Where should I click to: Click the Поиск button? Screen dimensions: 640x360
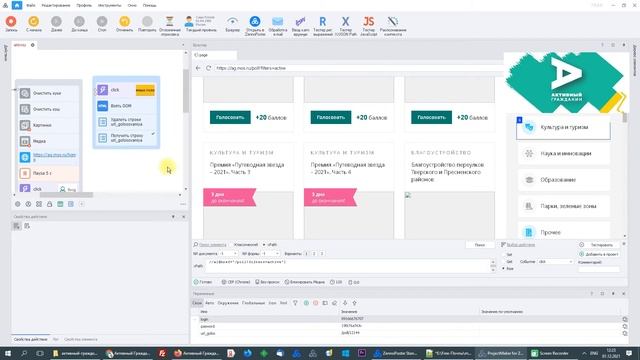[480, 245]
